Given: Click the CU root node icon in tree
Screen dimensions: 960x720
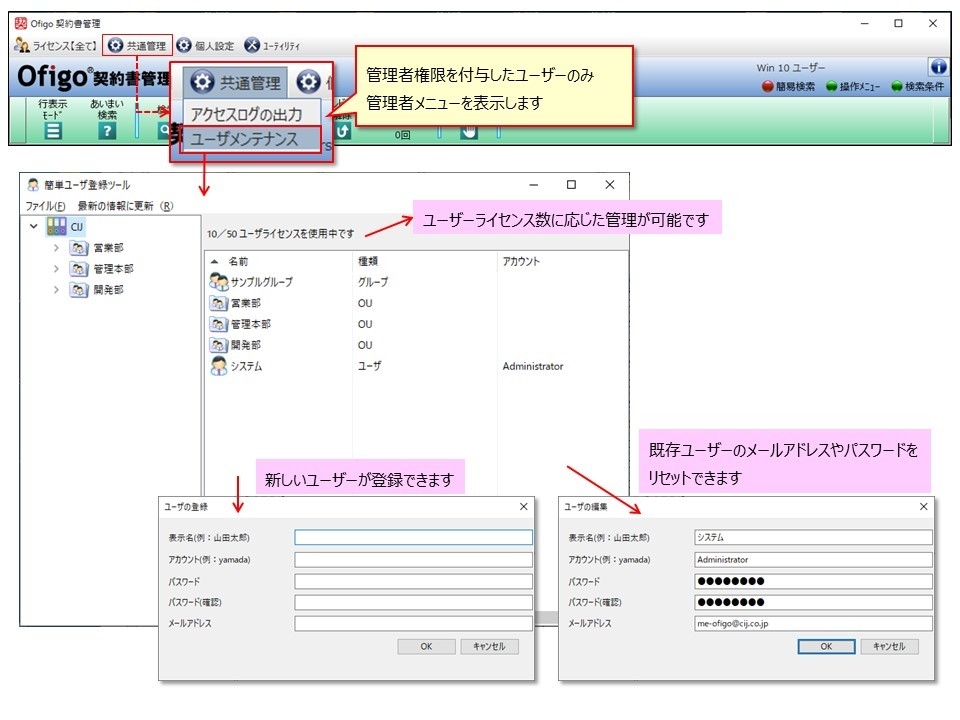Looking at the screenshot, I should (x=57, y=227).
